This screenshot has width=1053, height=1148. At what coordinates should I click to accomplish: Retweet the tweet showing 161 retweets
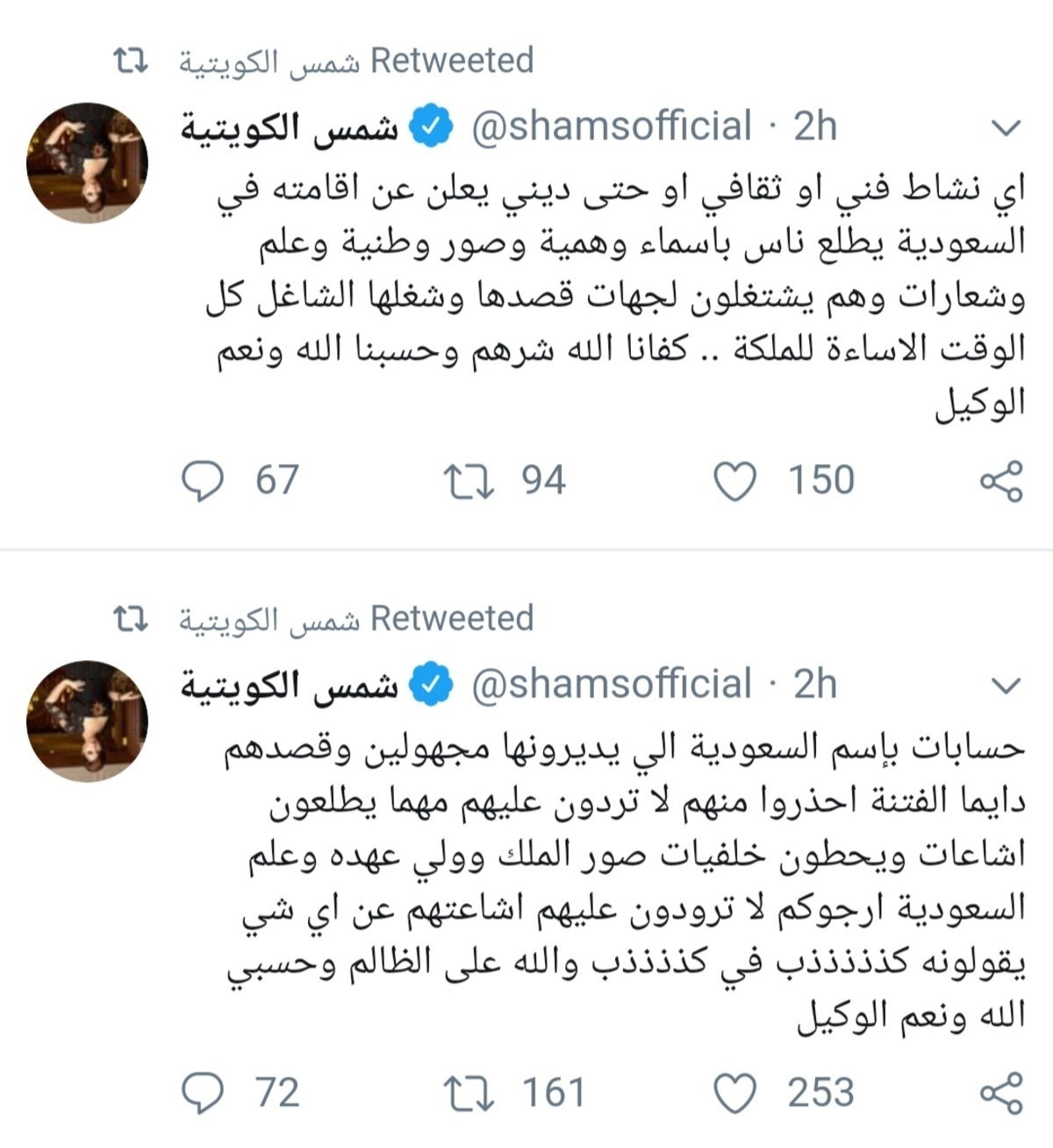click(x=469, y=1093)
